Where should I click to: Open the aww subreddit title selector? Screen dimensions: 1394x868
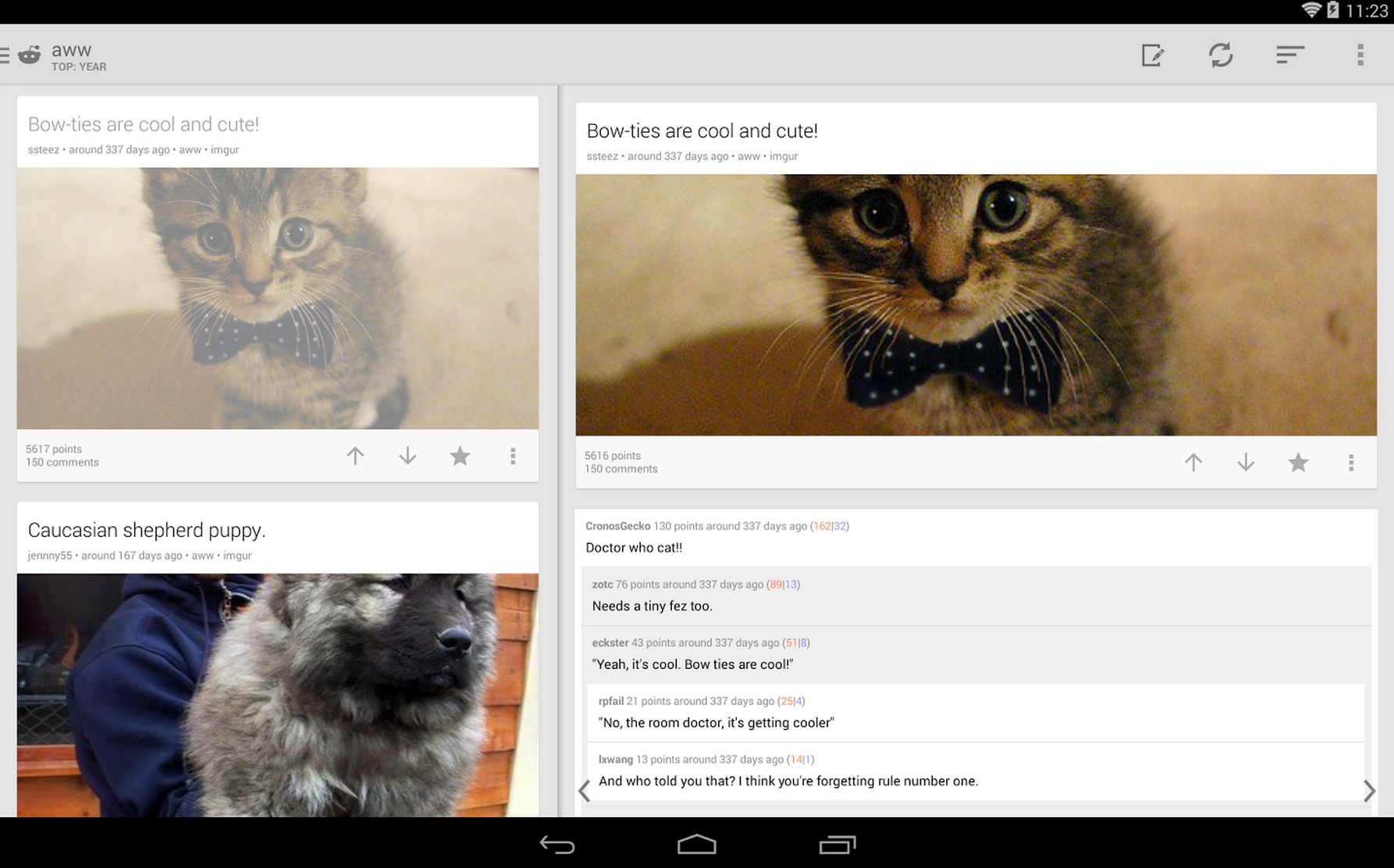click(72, 50)
